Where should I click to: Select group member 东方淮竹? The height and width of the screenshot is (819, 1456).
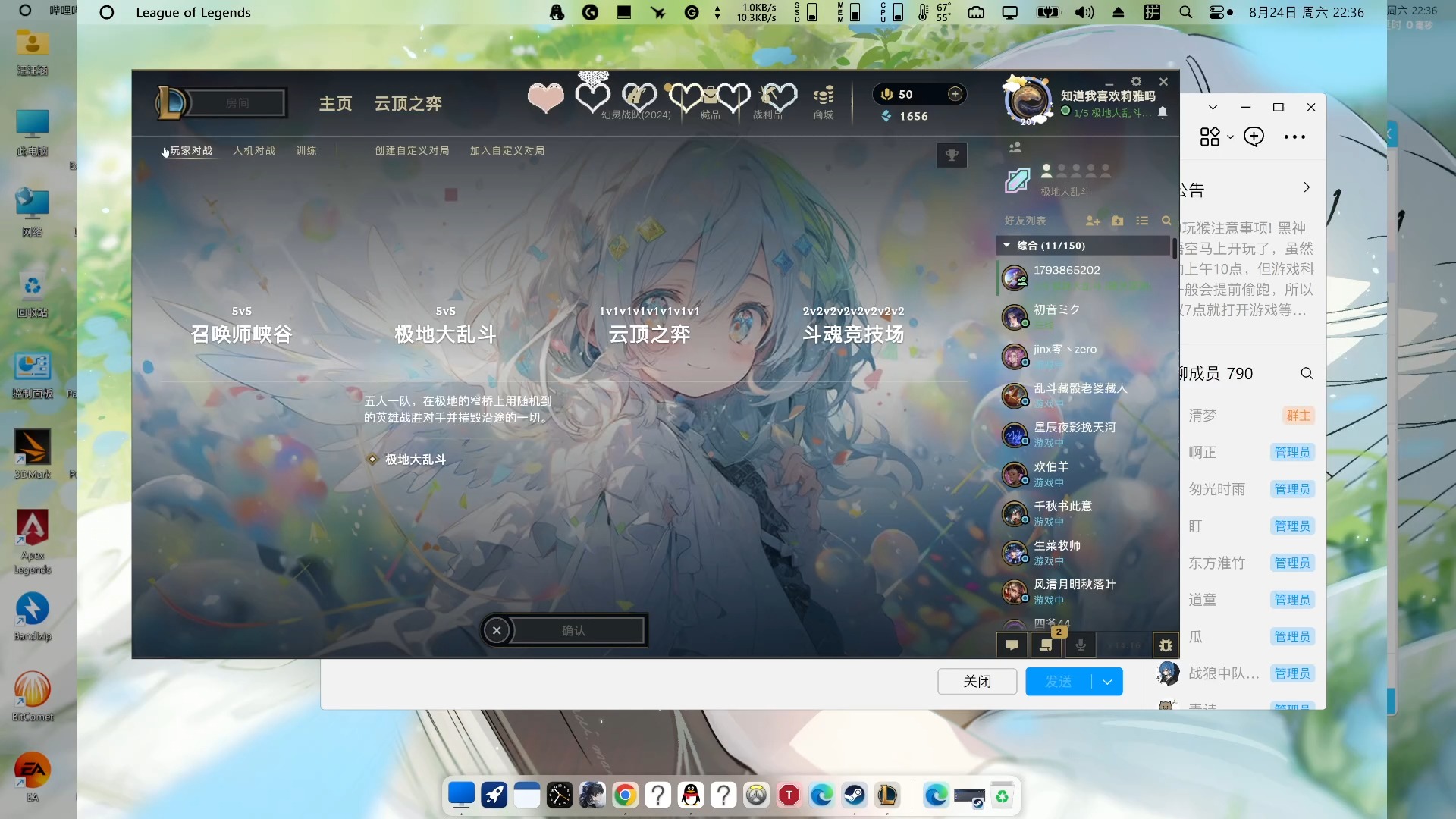[x=1216, y=563]
